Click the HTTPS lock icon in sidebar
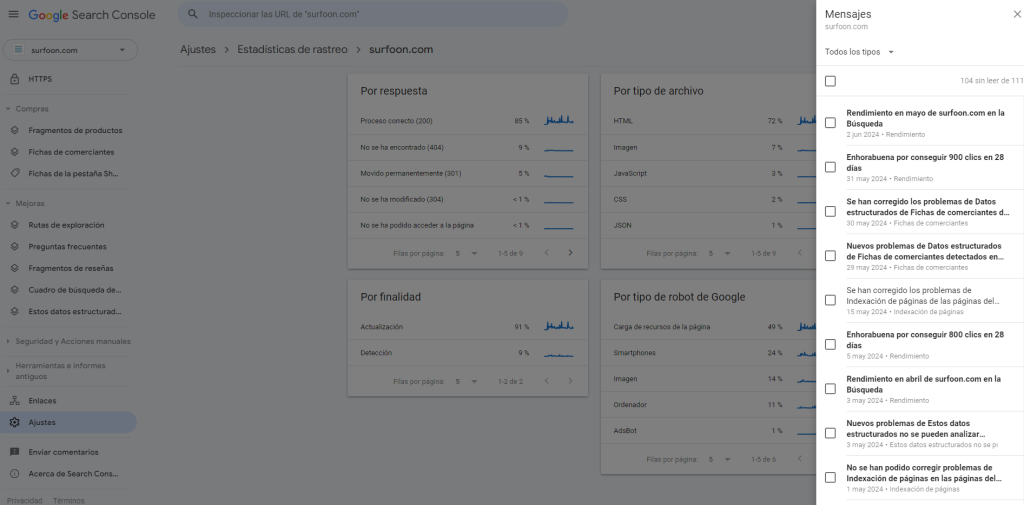This screenshot has width=1024, height=505. tap(14, 79)
